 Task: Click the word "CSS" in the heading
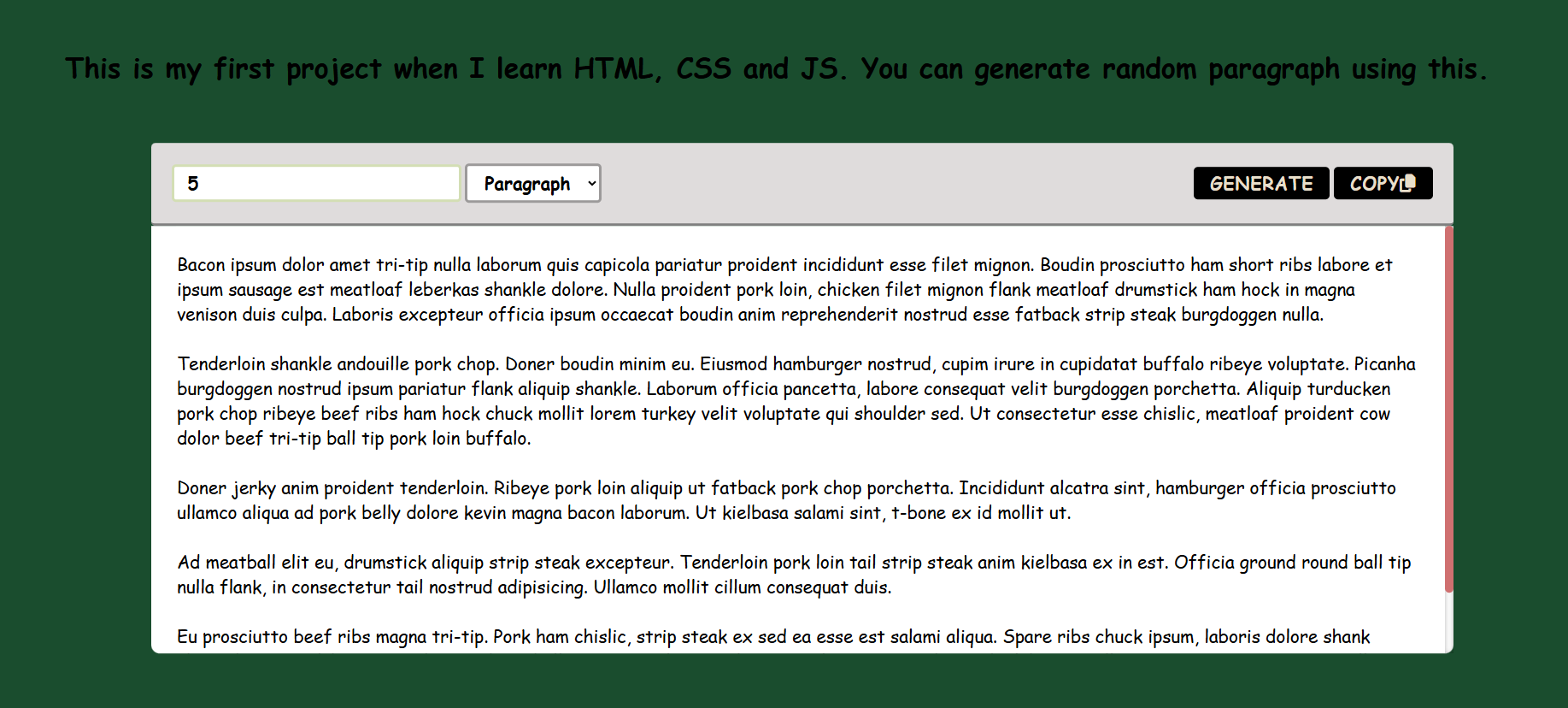pos(703,68)
